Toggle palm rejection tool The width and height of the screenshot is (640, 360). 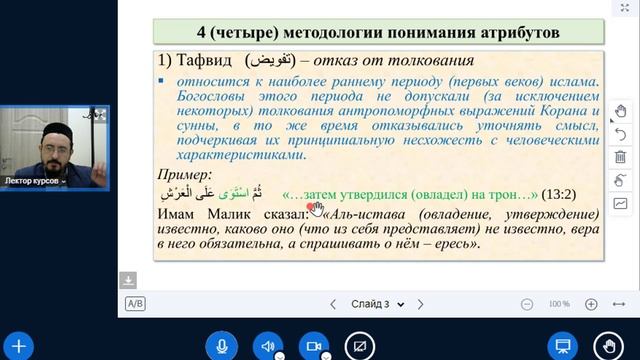(620, 180)
